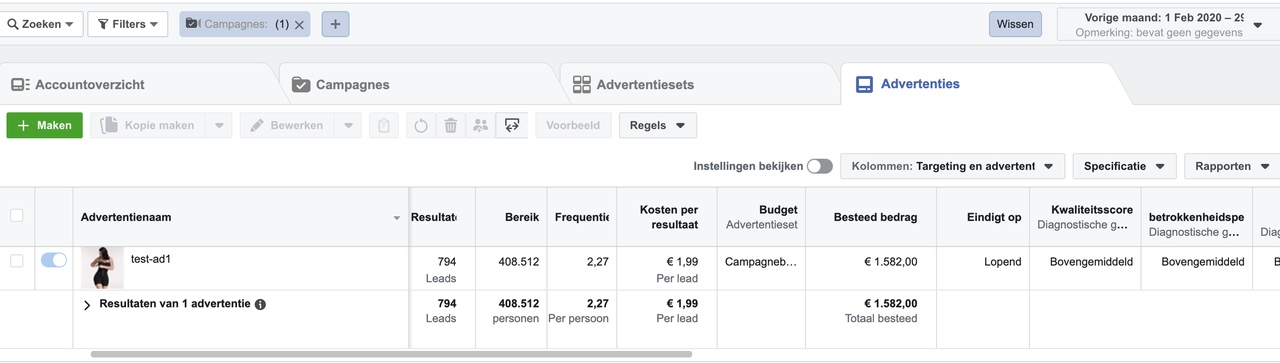Screen dimensions: 1280x363
Task: Click the trash delete icon
Action: (451, 126)
